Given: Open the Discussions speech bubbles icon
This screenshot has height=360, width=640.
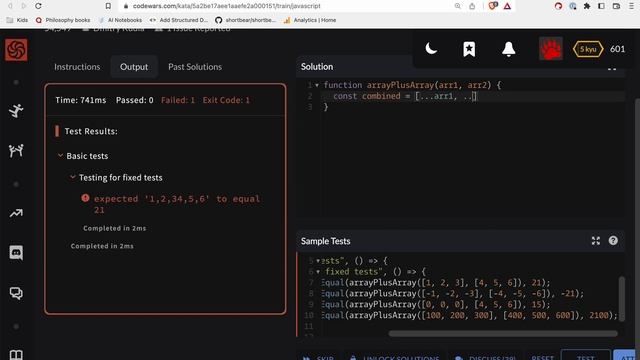Looking at the screenshot, I should (16, 293).
